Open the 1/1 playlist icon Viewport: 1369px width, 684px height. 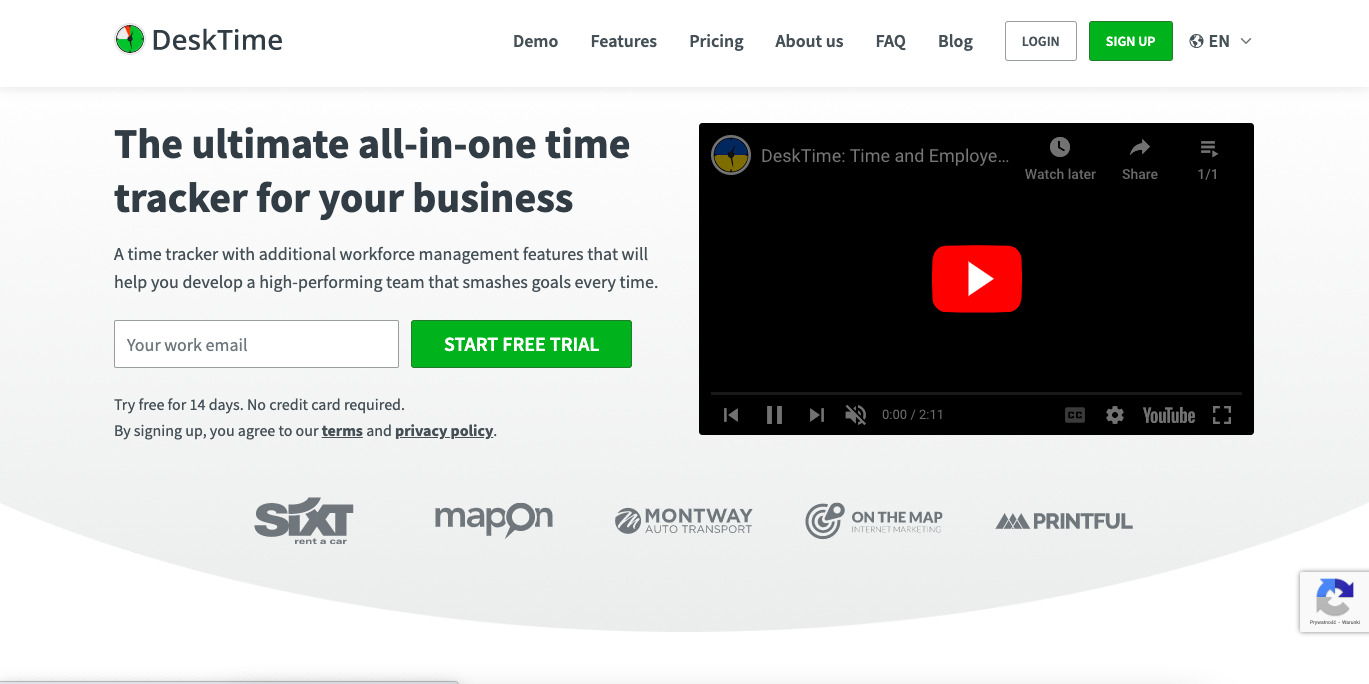1208,149
